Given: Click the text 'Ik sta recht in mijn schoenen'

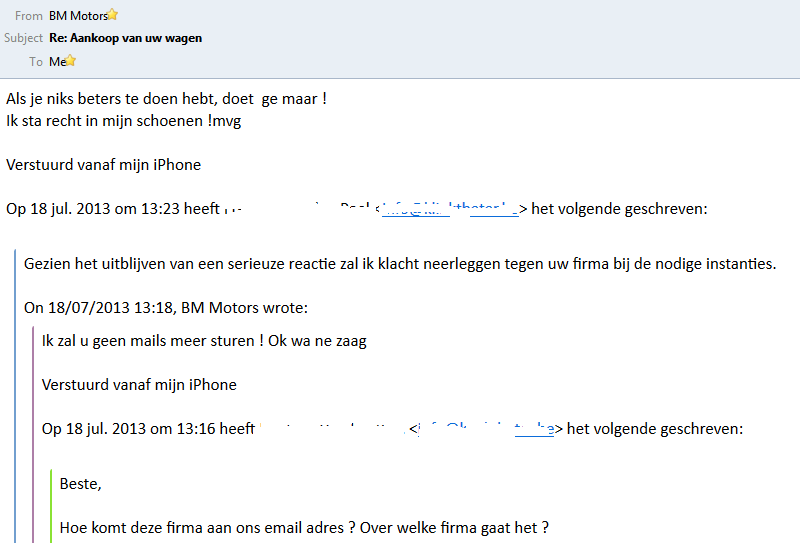Looking at the screenshot, I should [x=112, y=121].
